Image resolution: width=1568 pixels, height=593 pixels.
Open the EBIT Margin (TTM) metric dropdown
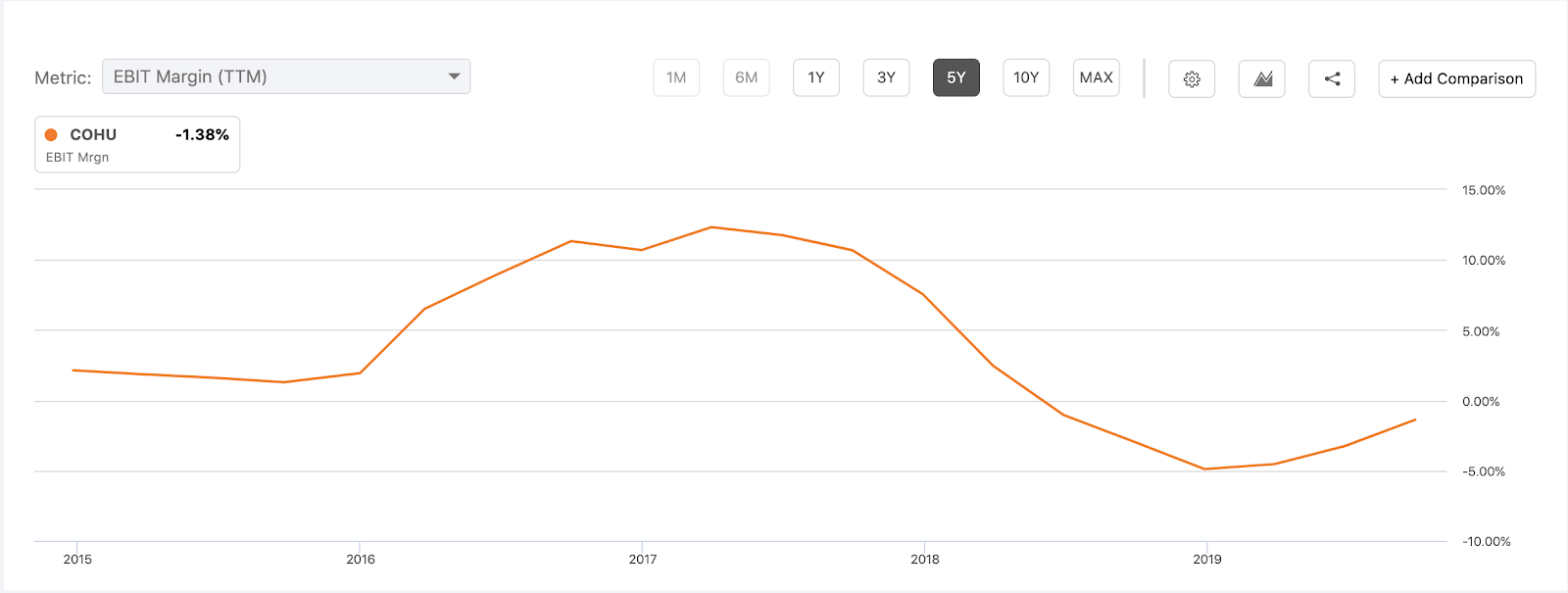[284, 75]
